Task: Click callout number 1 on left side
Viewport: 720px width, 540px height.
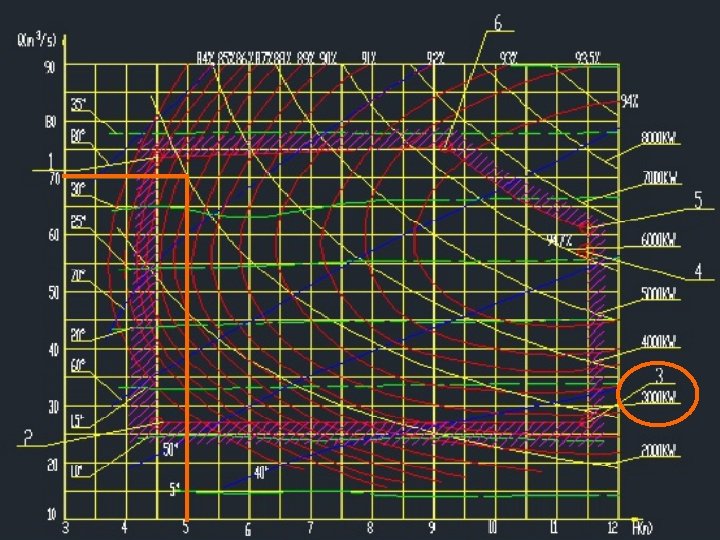Action: 51,161
